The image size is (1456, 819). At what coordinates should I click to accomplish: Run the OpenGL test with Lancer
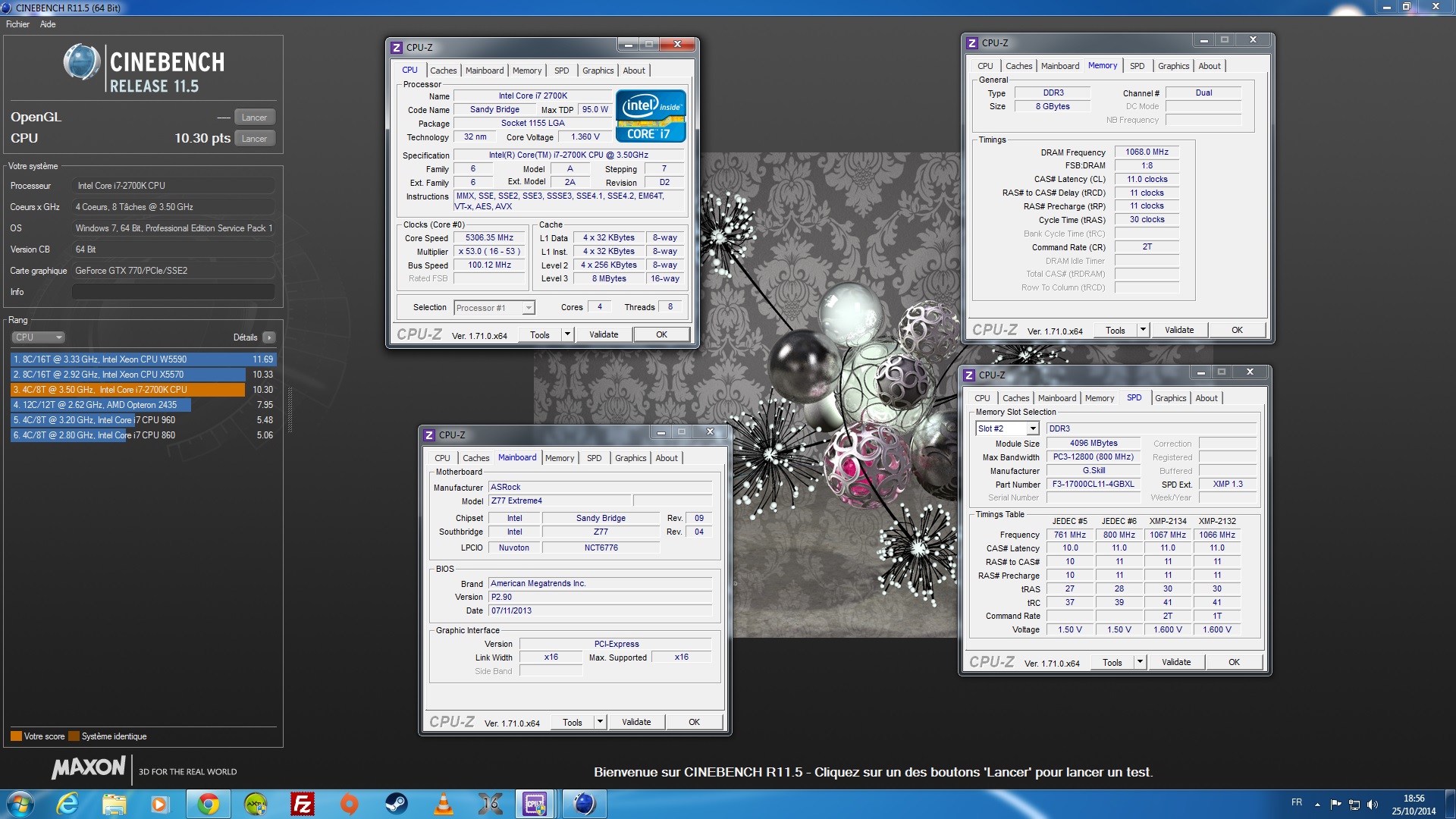click(254, 118)
